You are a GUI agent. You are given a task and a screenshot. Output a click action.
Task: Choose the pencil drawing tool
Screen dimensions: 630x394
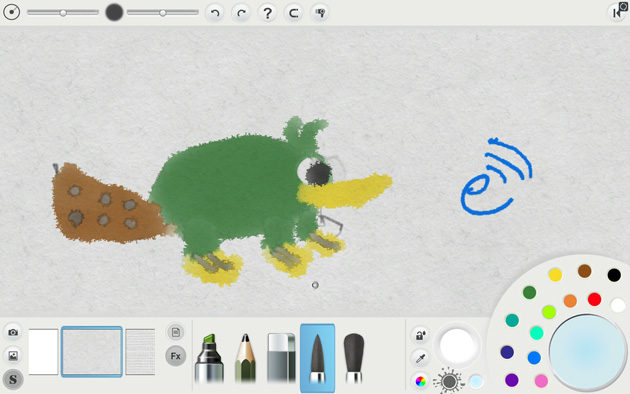click(245, 357)
